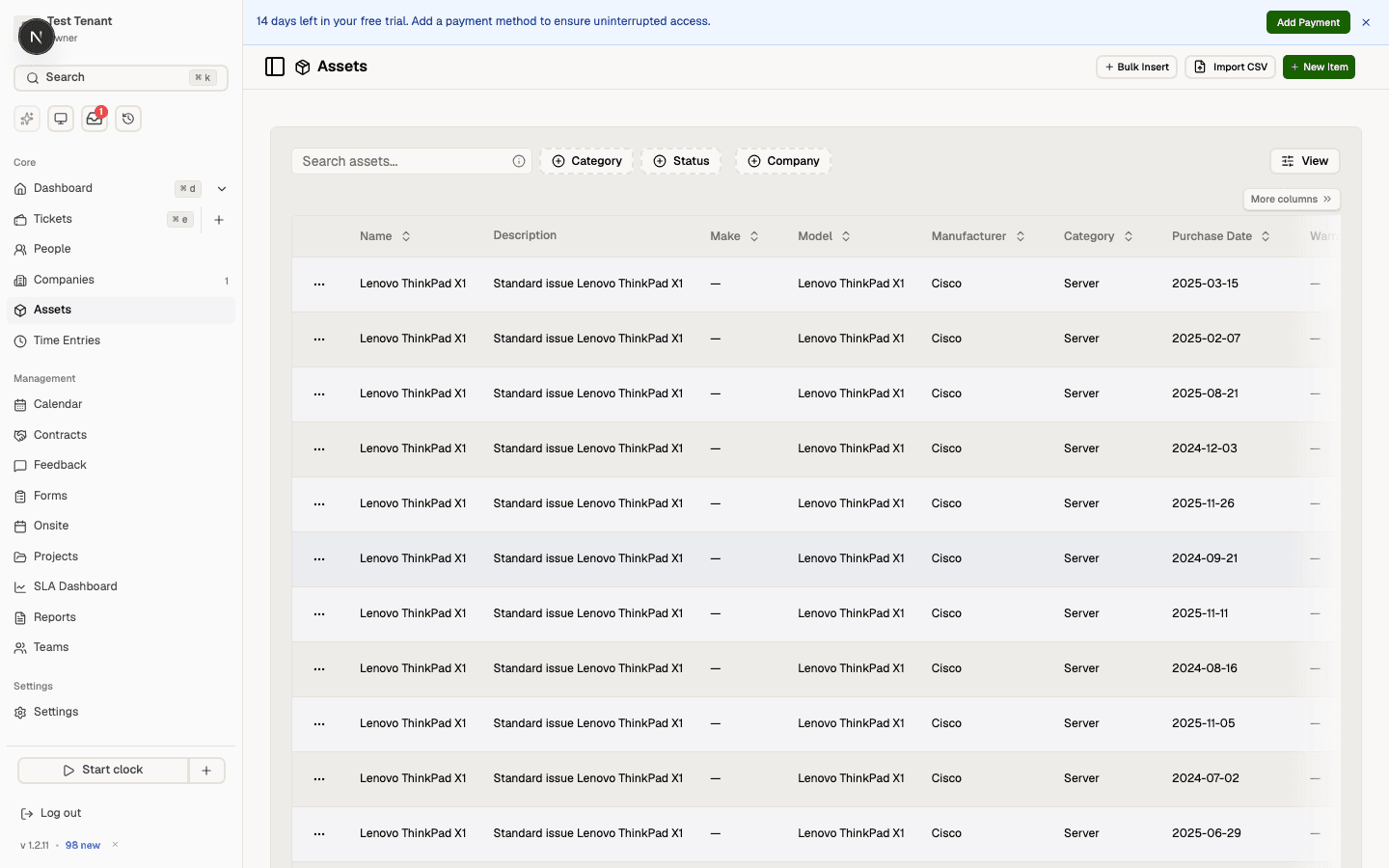Toggle the Name column sort arrows
Screen dimensions: 1389x868
[x=405, y=235]
